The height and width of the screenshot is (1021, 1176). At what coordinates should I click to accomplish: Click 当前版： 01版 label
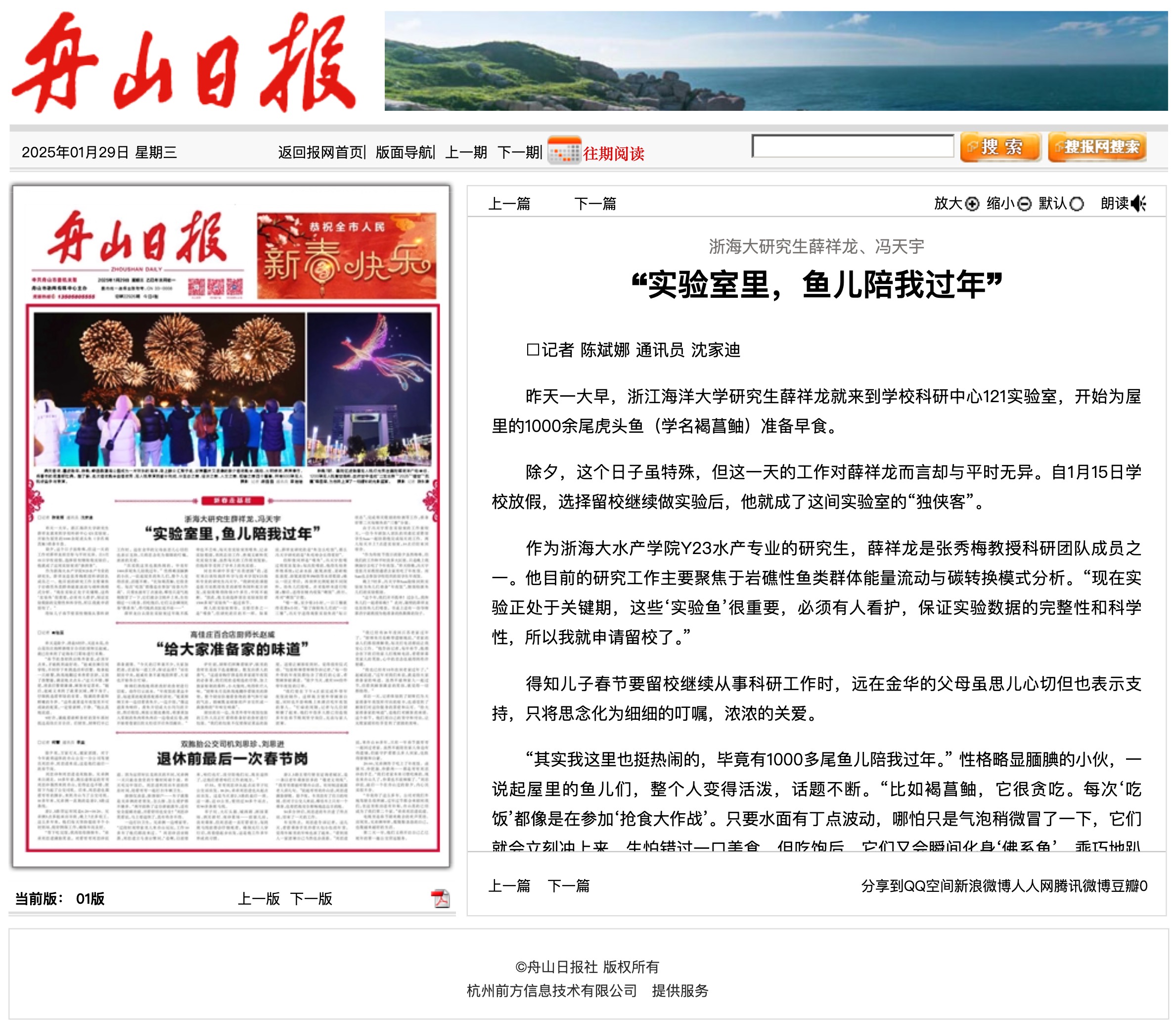click(x=60, y=899)
